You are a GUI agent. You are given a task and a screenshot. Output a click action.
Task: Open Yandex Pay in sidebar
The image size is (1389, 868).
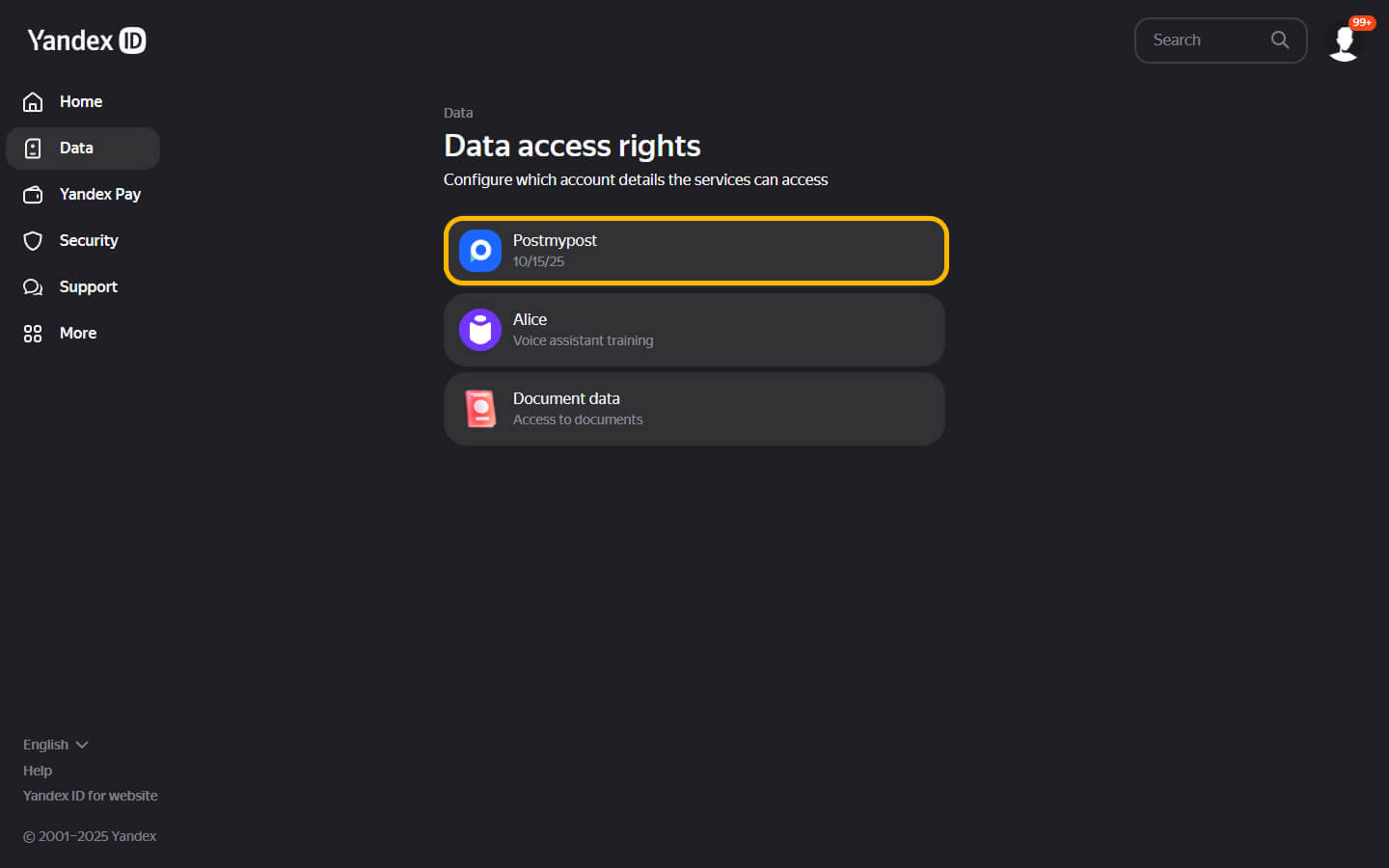pyautogui.click(x=100, y=195)
